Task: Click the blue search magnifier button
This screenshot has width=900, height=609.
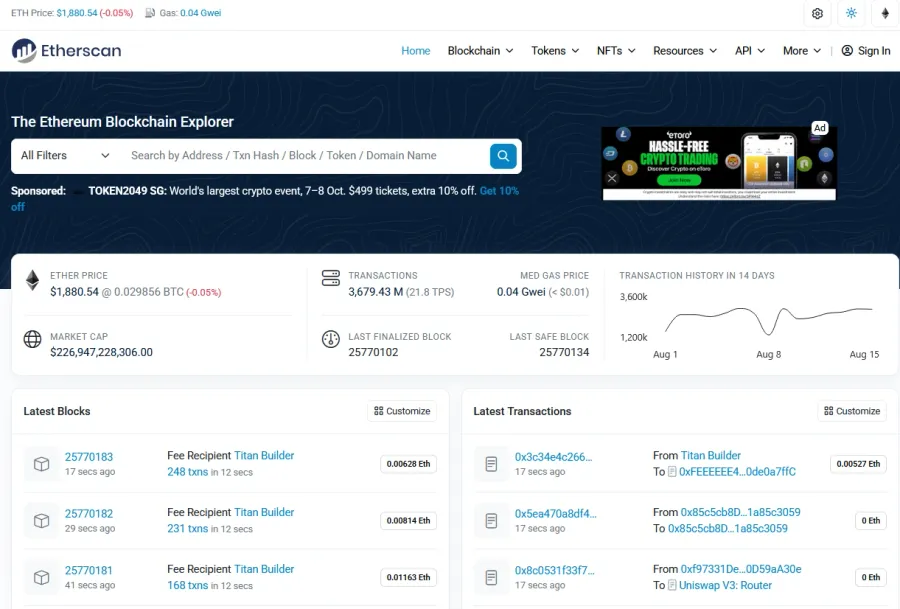Action: pyautogui.click(x=503, y=156)
